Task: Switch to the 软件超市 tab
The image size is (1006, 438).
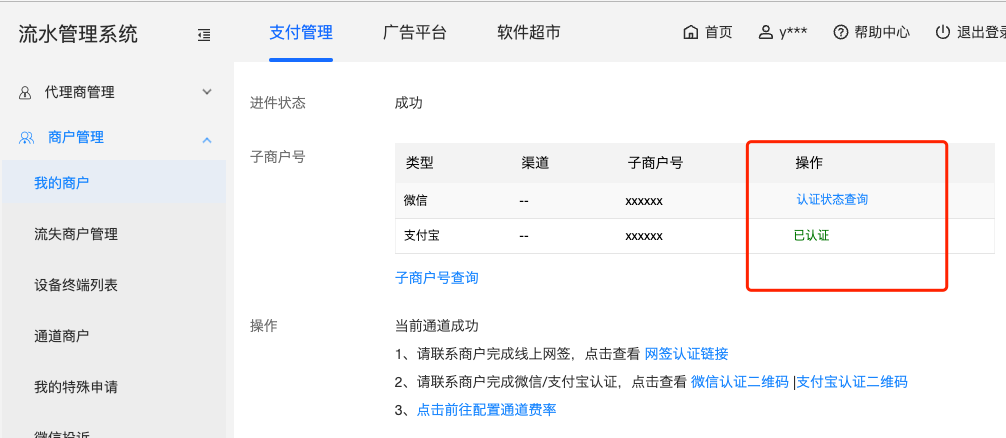Action: (x=529, y=32)
